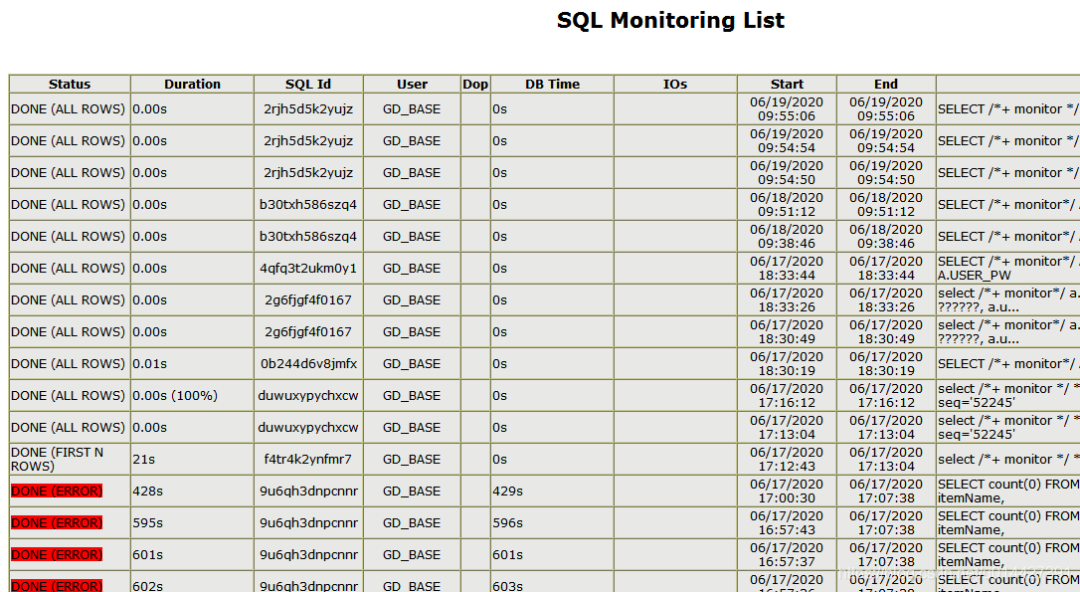
Task: Sort by the Start column header
Action: coord(786,84)
